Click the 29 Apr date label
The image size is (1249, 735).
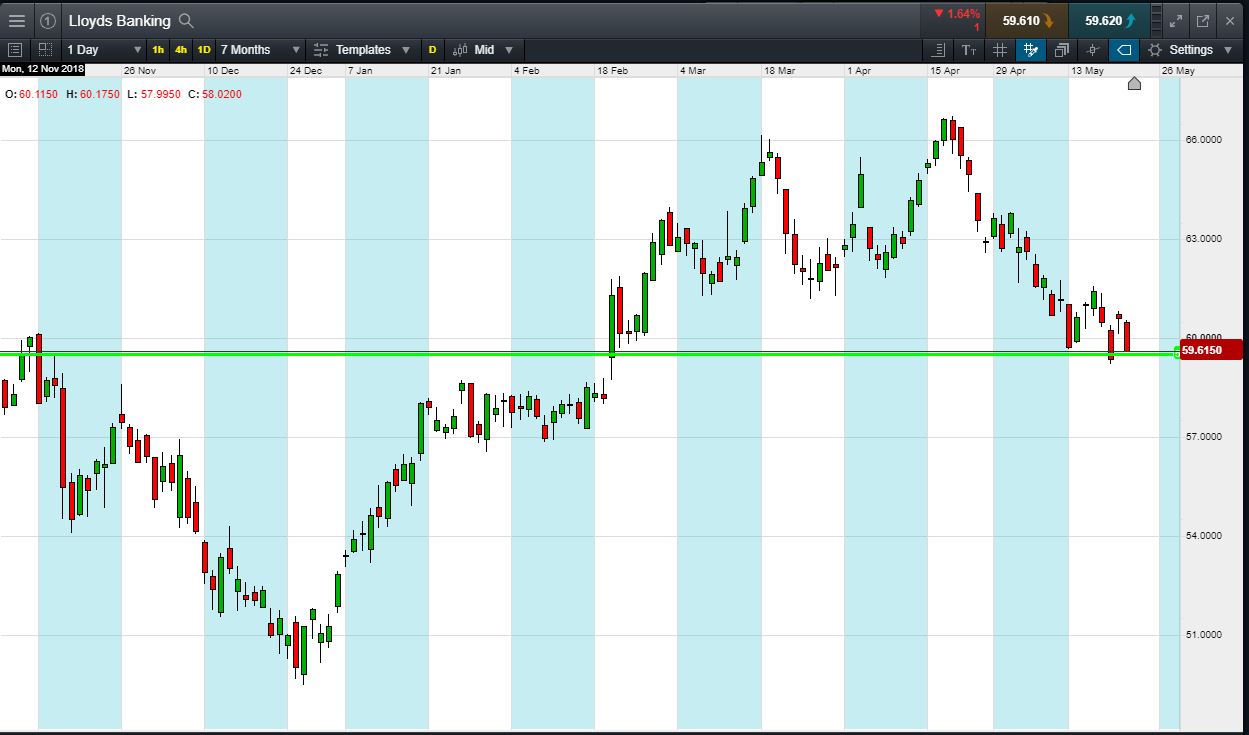point(1011,70)
